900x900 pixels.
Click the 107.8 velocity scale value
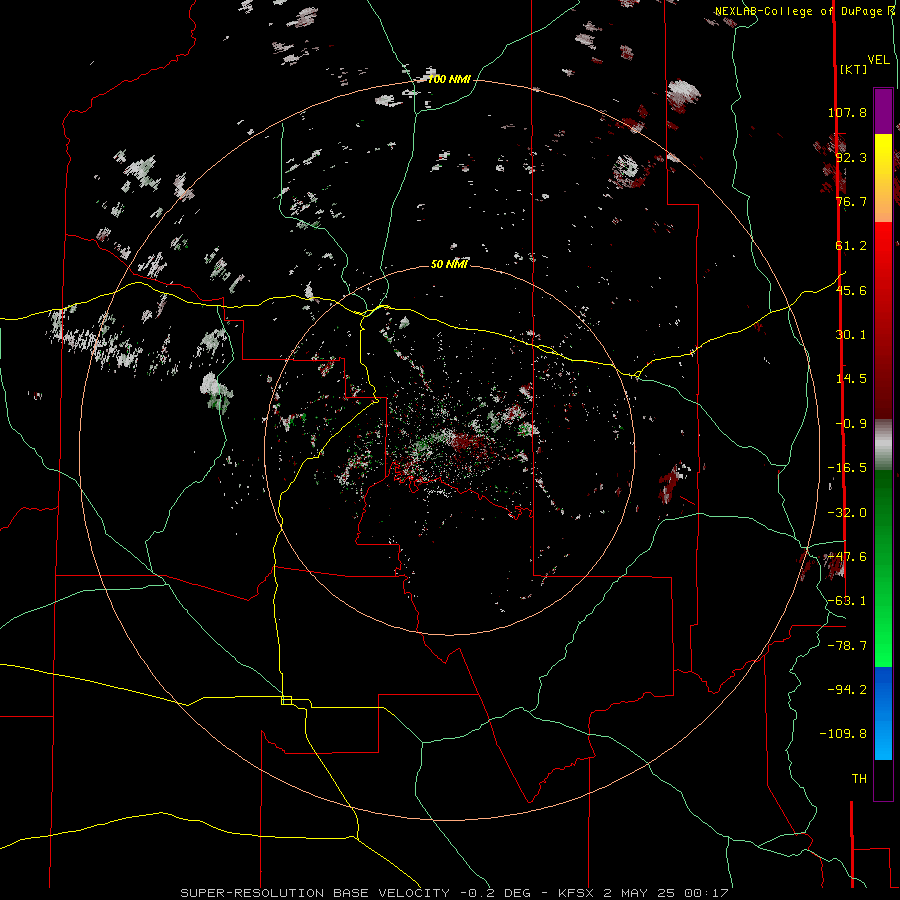click(x=847, y=112)
